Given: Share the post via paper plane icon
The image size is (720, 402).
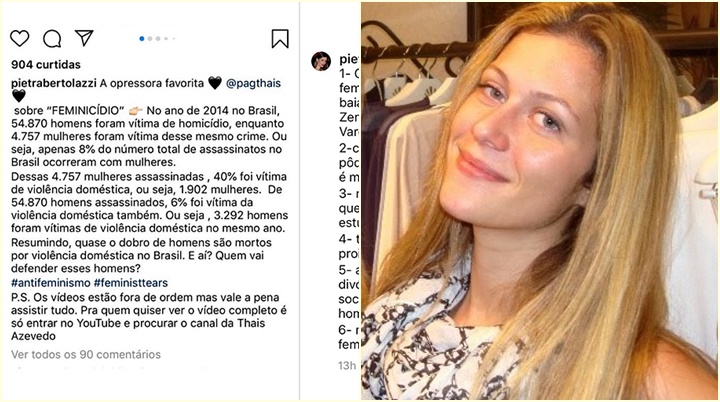Looking at the screenshot, I should [x=84, y=38].
